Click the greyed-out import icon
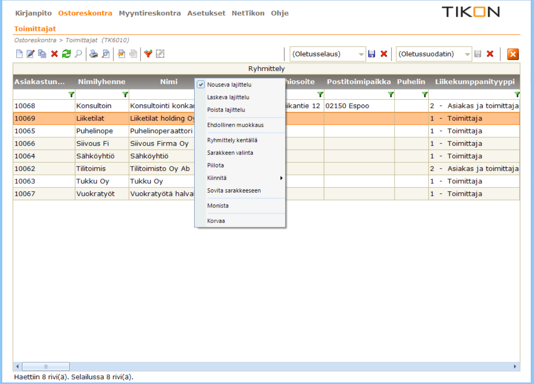Image resolution: width=534 pixels, height=384 pixels. coord(134,54)
